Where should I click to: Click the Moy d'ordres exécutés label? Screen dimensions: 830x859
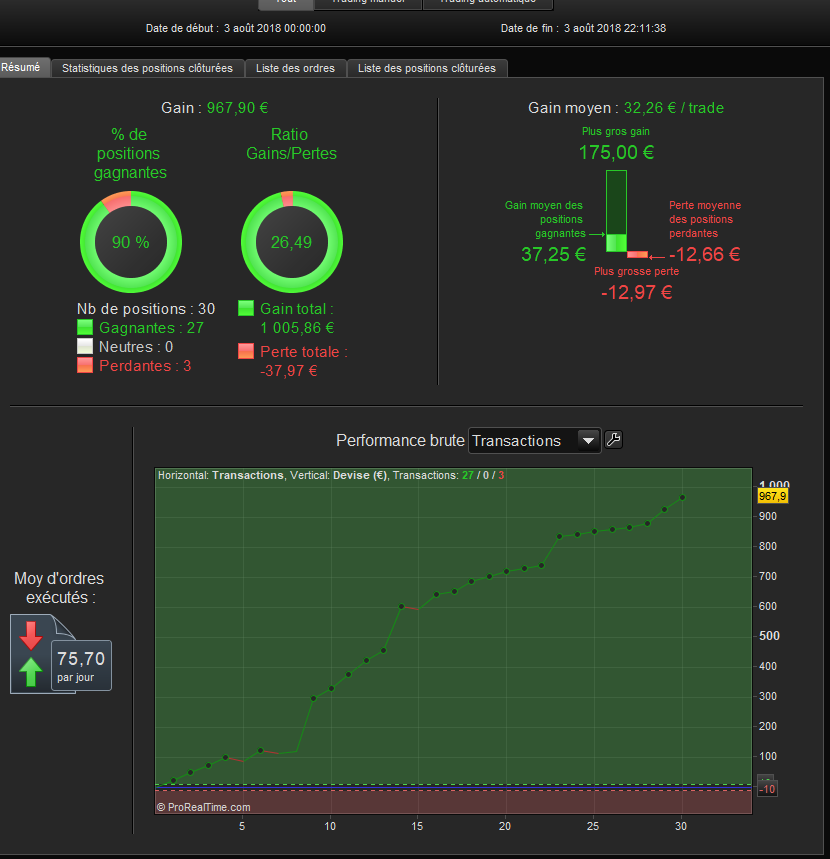pyautogui.click(x=59, y=588)
